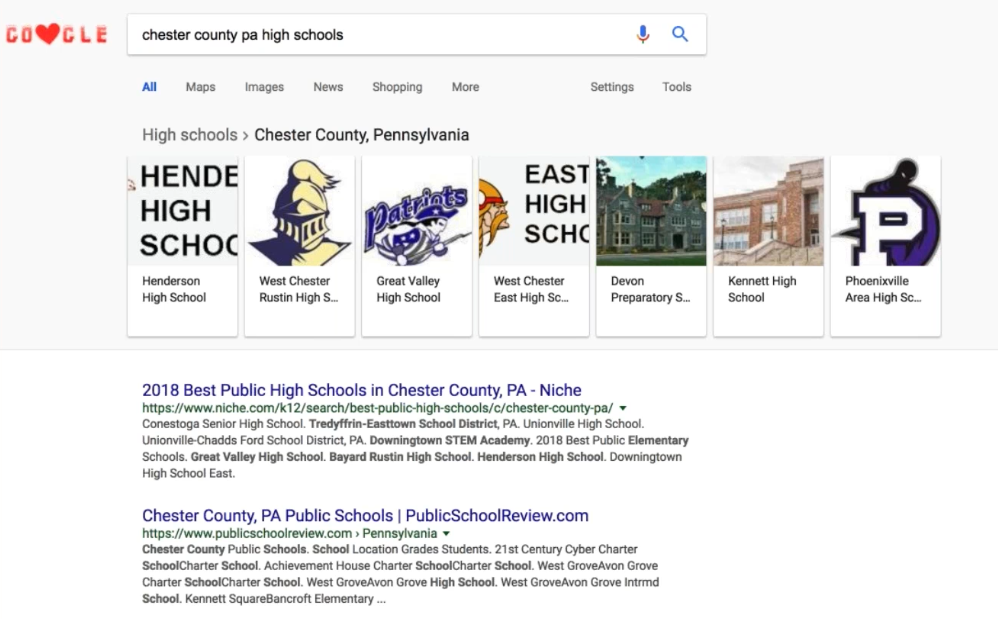Image resolution: width=998 pixels, height=619 pixels.
Task: Open Search Settings
Action: [x=612, y=87]
